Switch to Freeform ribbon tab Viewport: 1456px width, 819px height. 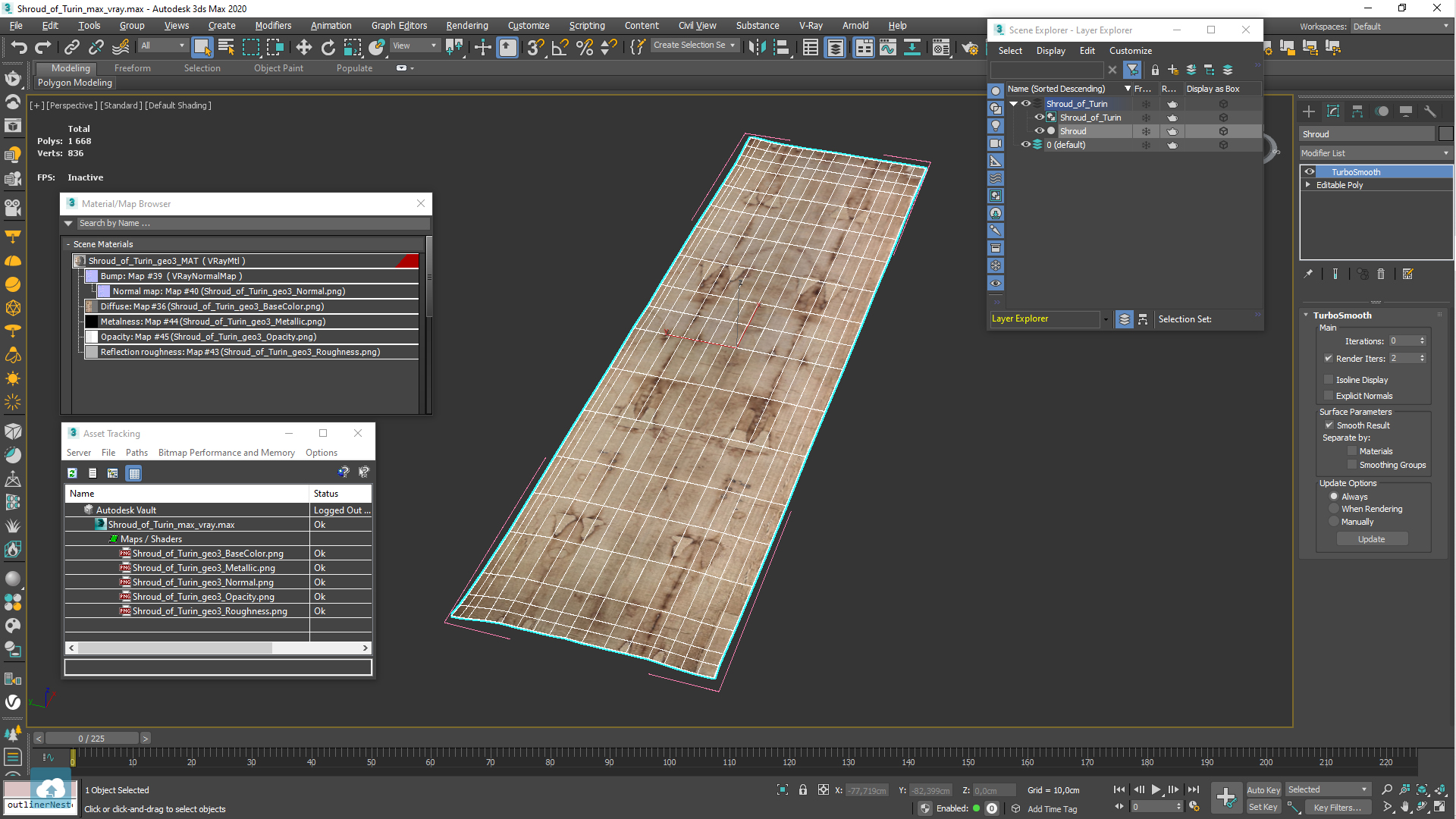coord(133,68)
